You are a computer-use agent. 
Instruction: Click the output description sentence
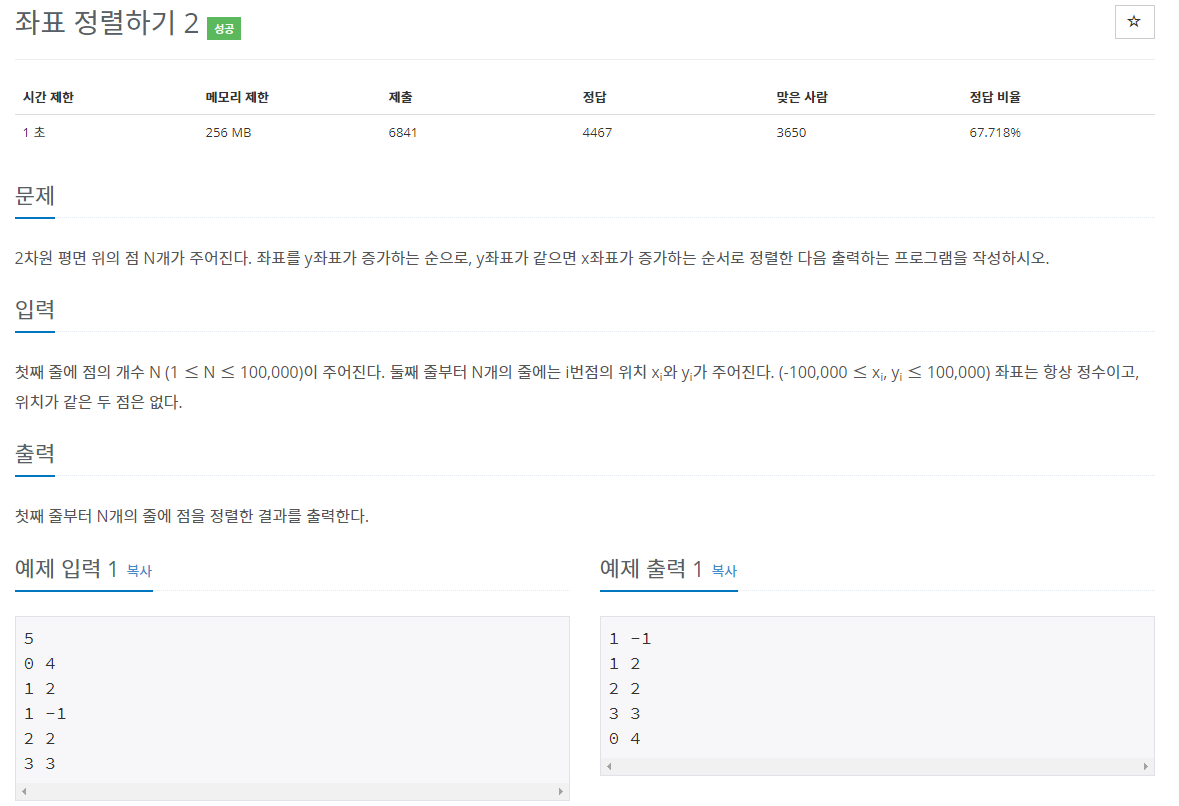pyautogui.click(x=192, y=516)
